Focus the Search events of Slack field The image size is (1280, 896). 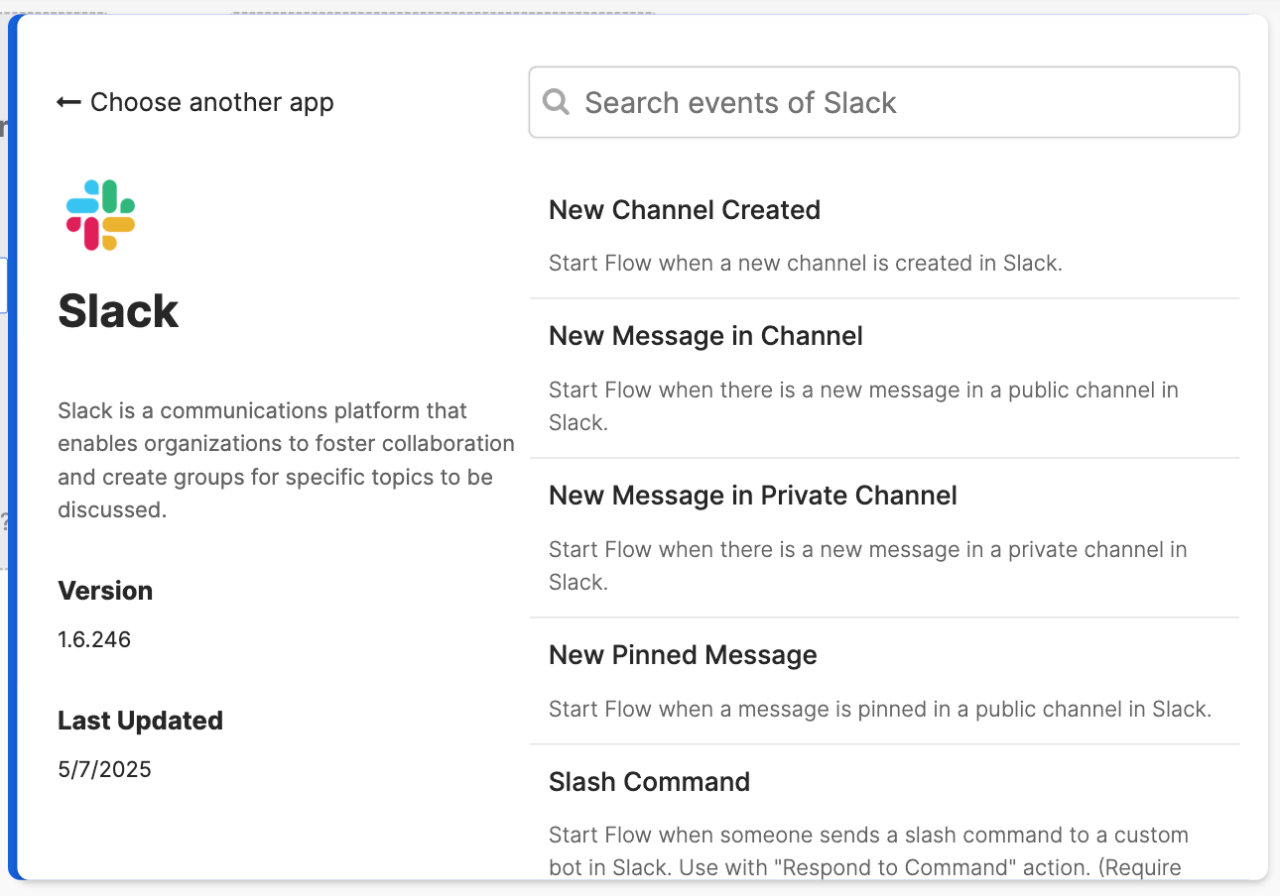pos(884,102)
